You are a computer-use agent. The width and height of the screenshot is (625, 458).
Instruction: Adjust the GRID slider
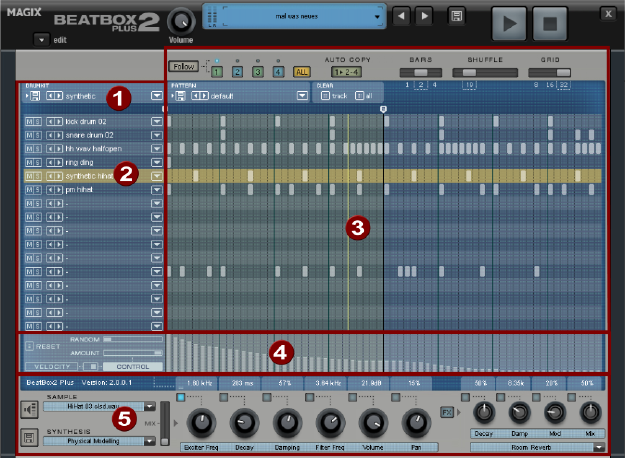point(550,73)
